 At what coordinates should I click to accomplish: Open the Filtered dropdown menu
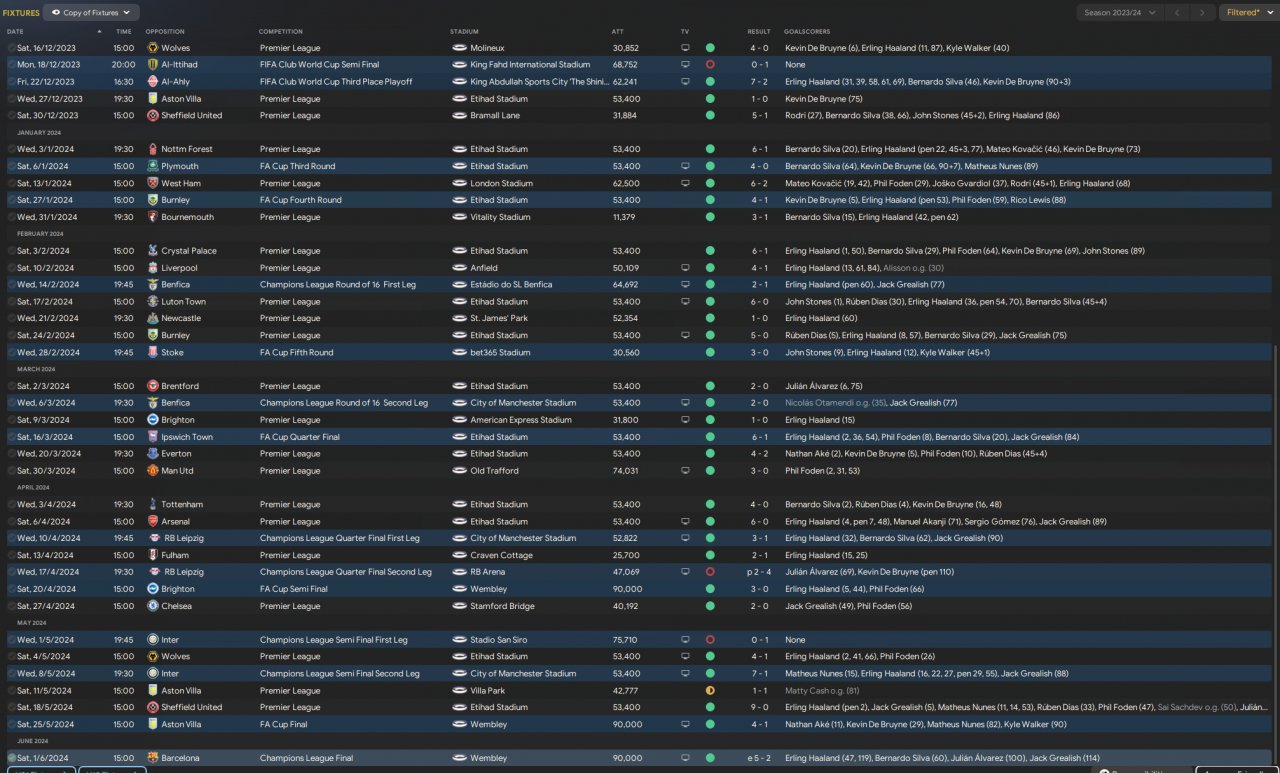(1248, 13)
